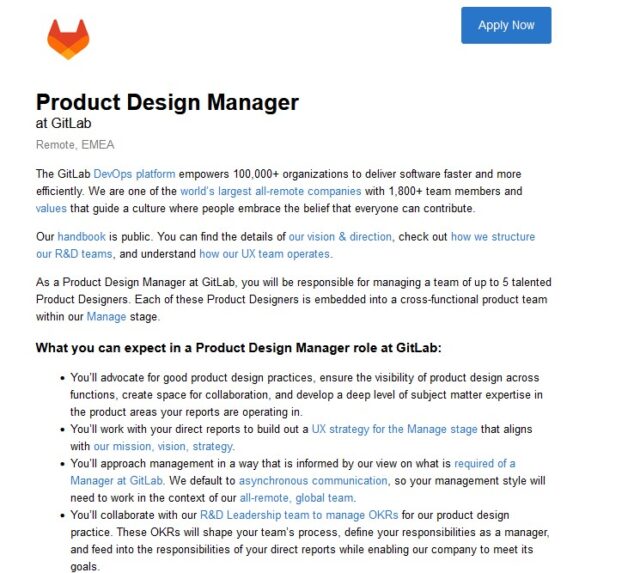Follow our mission, vision, strategy link
The height and width of the screenshot is (573, 640).
164,446
